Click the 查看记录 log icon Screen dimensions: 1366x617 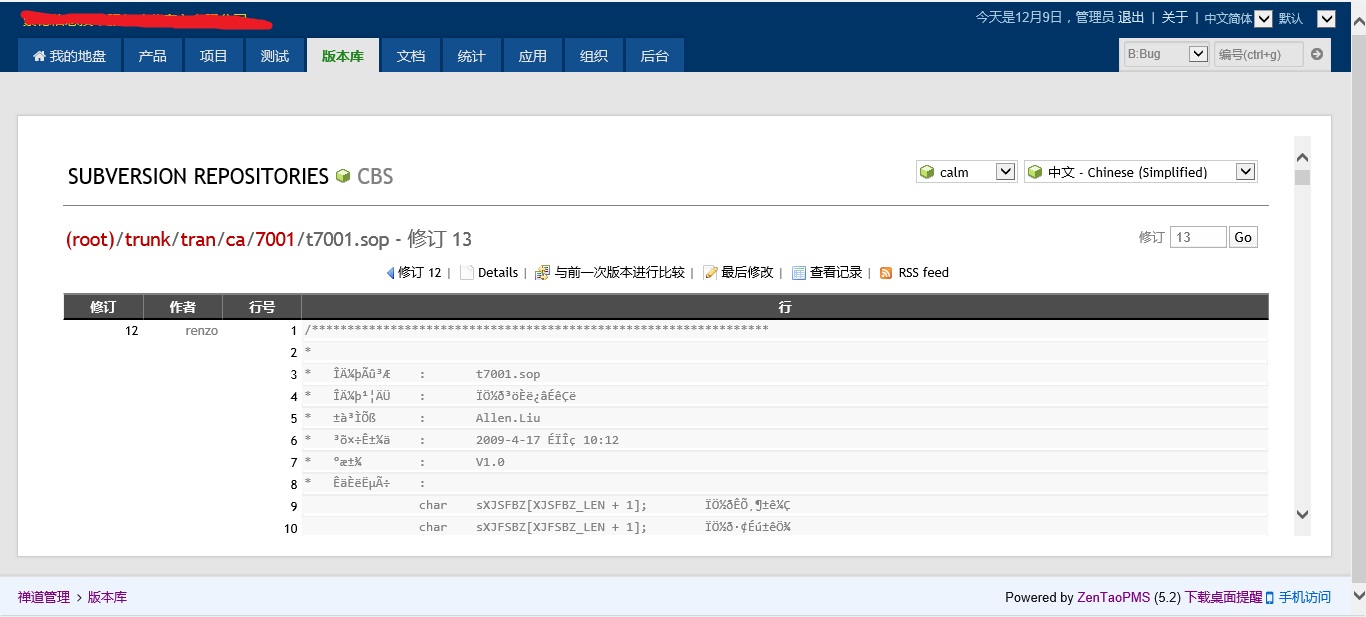(799, 272)
